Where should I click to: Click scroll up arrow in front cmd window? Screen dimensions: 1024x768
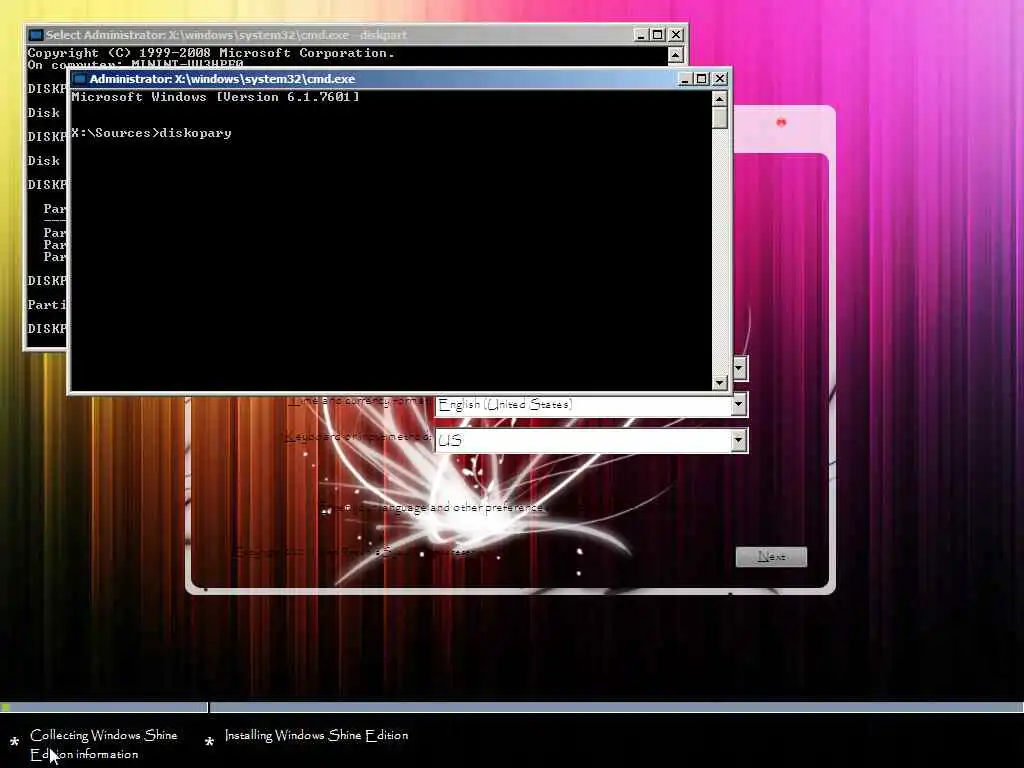click(x=720, y=99)
